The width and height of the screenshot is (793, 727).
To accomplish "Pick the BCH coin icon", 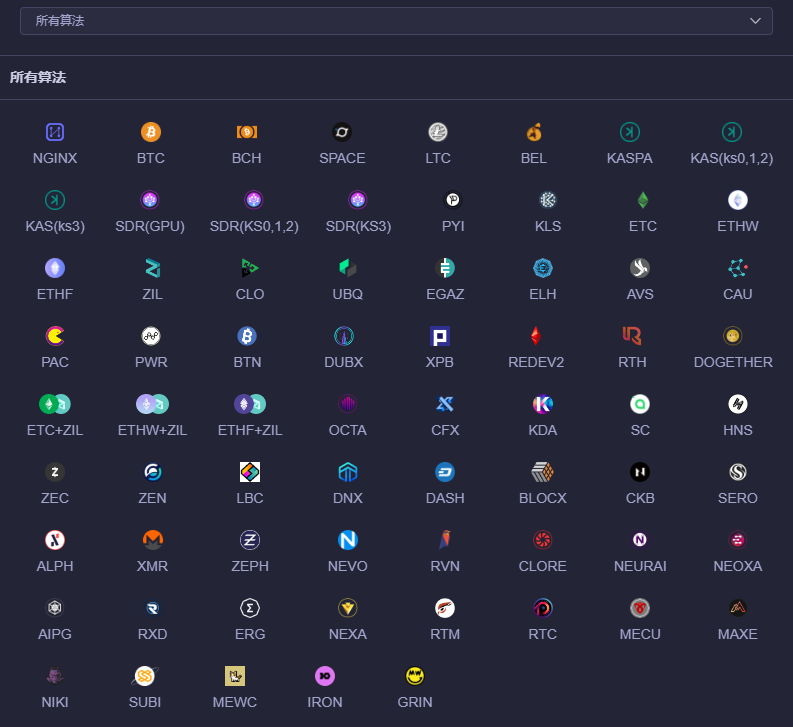I will [247, 132].
